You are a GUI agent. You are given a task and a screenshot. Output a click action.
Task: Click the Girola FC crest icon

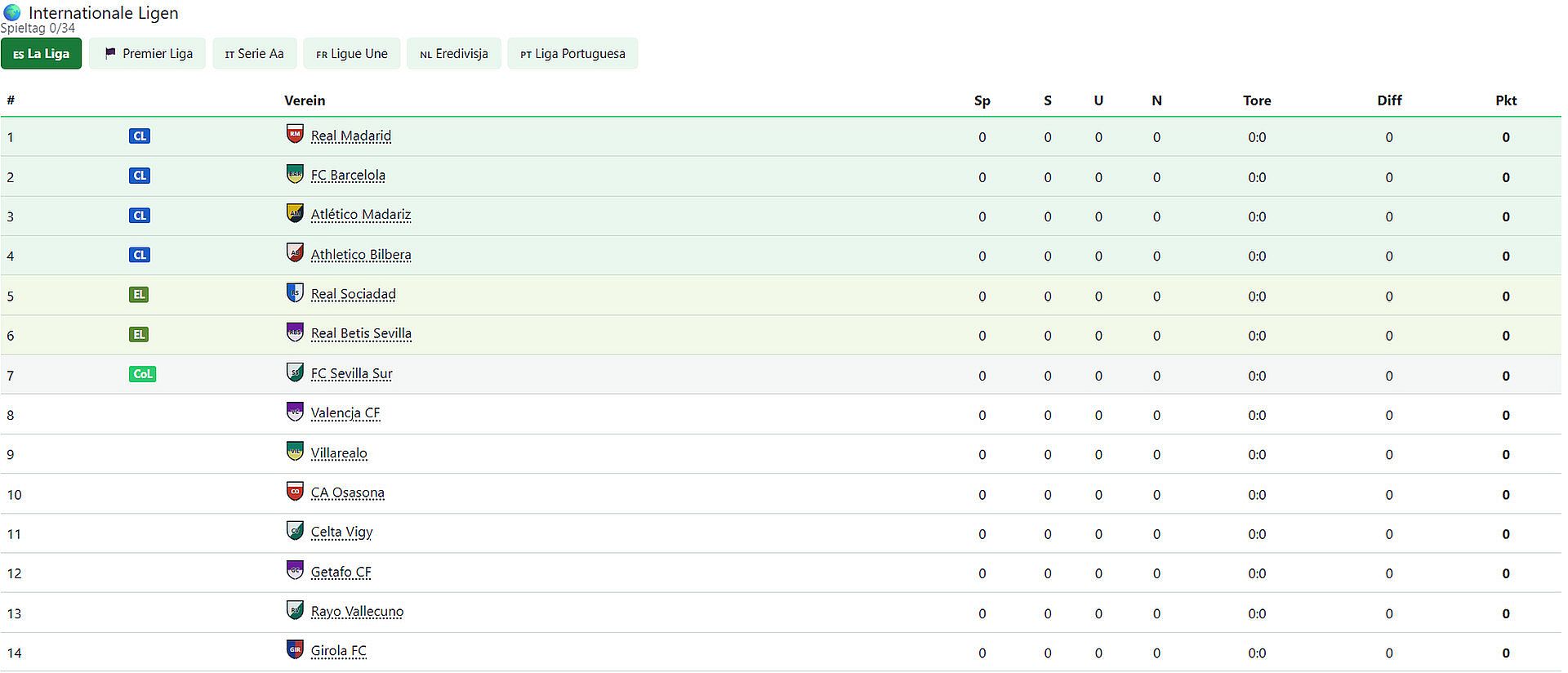click(x=295, y=649)
